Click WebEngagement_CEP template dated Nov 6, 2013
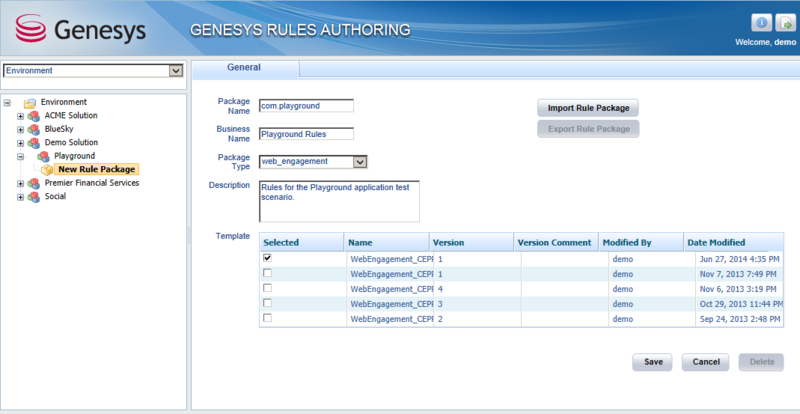Viewport: 800px width, 414px height. coord(392,289)
